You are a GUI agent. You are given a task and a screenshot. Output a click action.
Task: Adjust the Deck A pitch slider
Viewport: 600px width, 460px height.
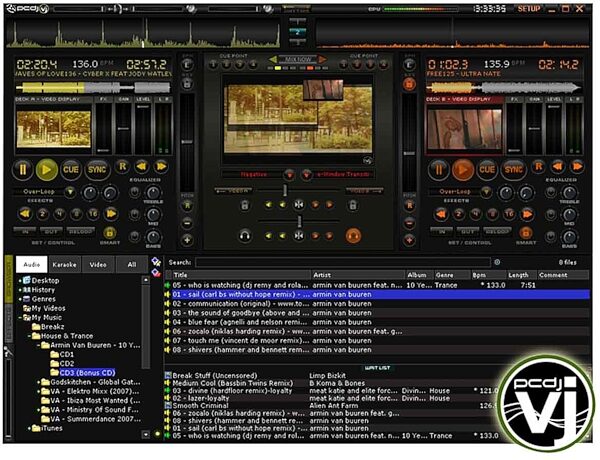187,142
